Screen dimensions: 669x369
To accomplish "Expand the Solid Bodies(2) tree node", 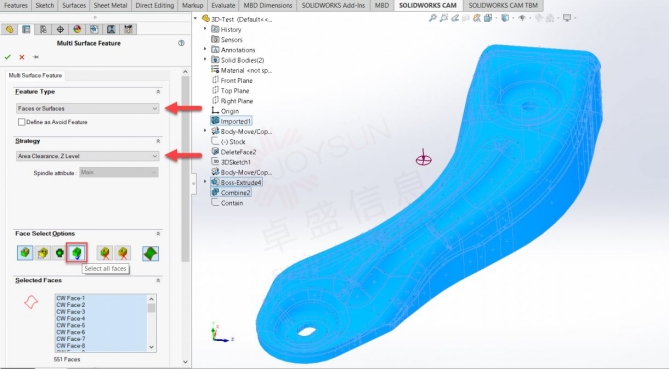I will [205, 60].
